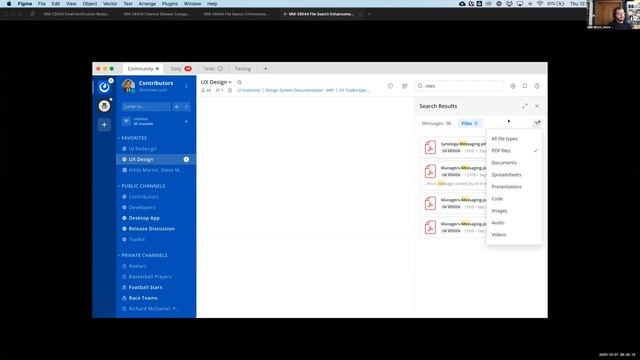The width and height of the screenshot is (640, 360).
Task: Collapse the PRIVATE CHANNELS section
Action: (143, 256)
